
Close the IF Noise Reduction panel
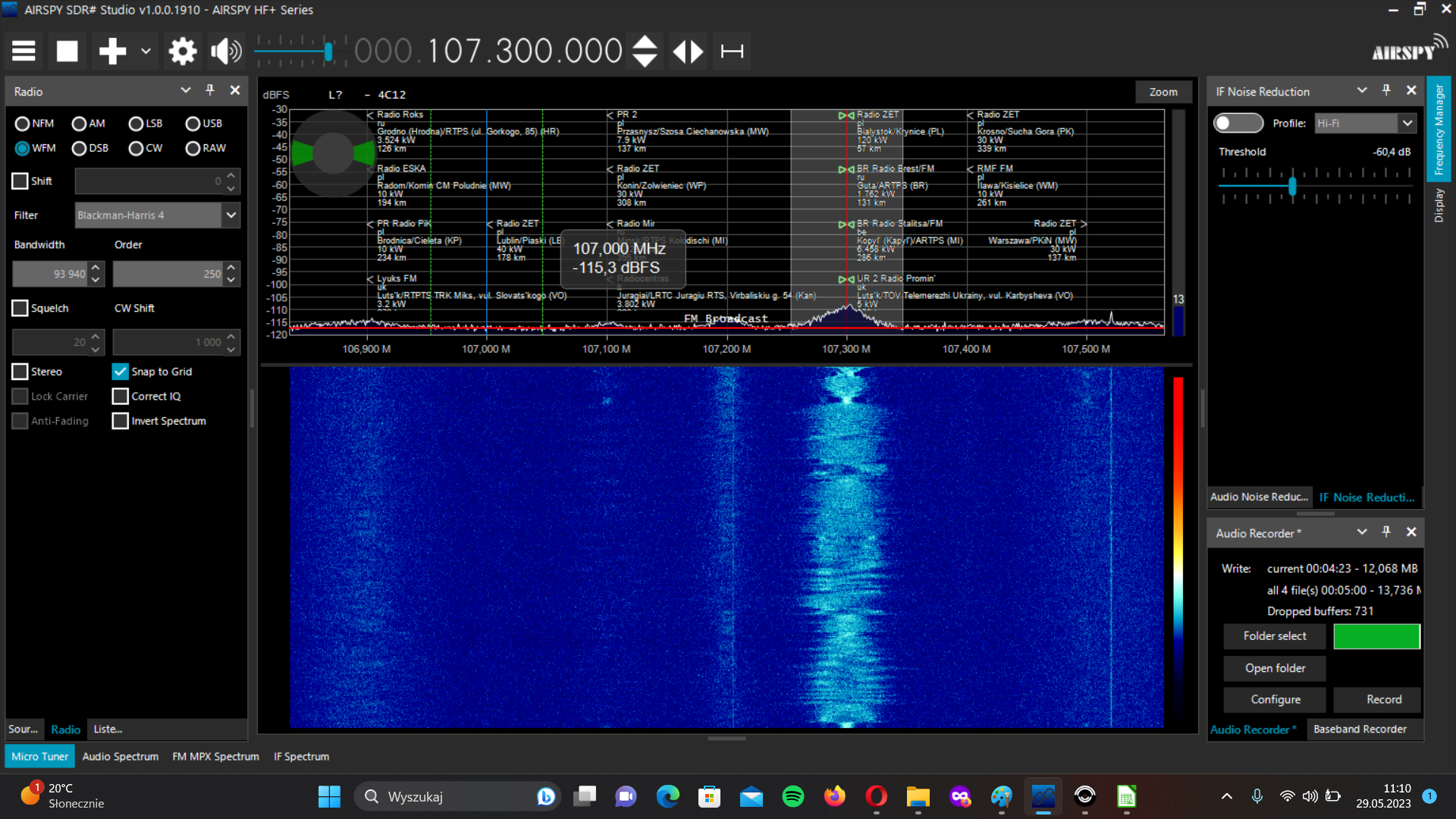[x=1411, y=90]
